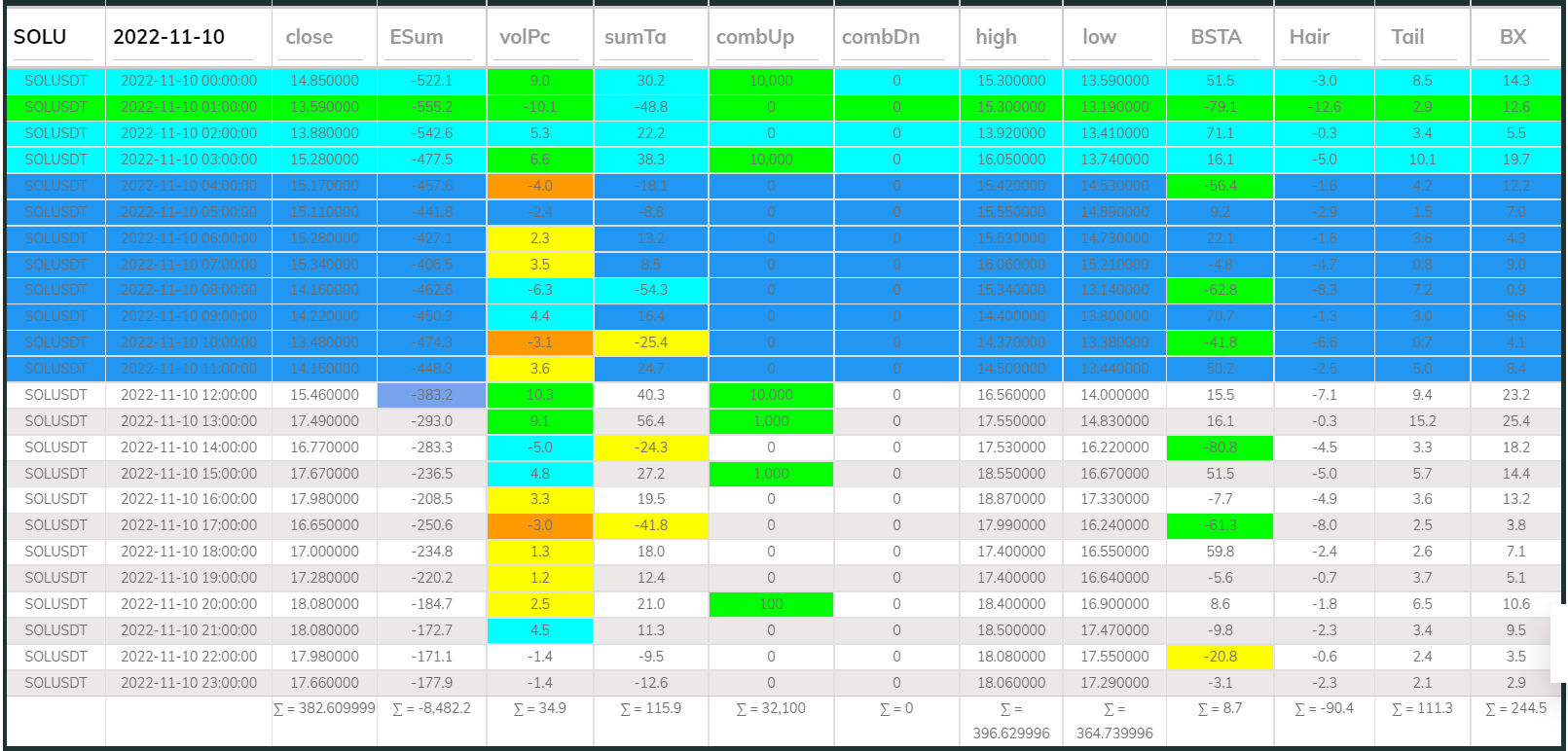This screenshot has height=751, width=1568.
Task: Click the low value 17.330000
Action: (x=1114, y=499)
